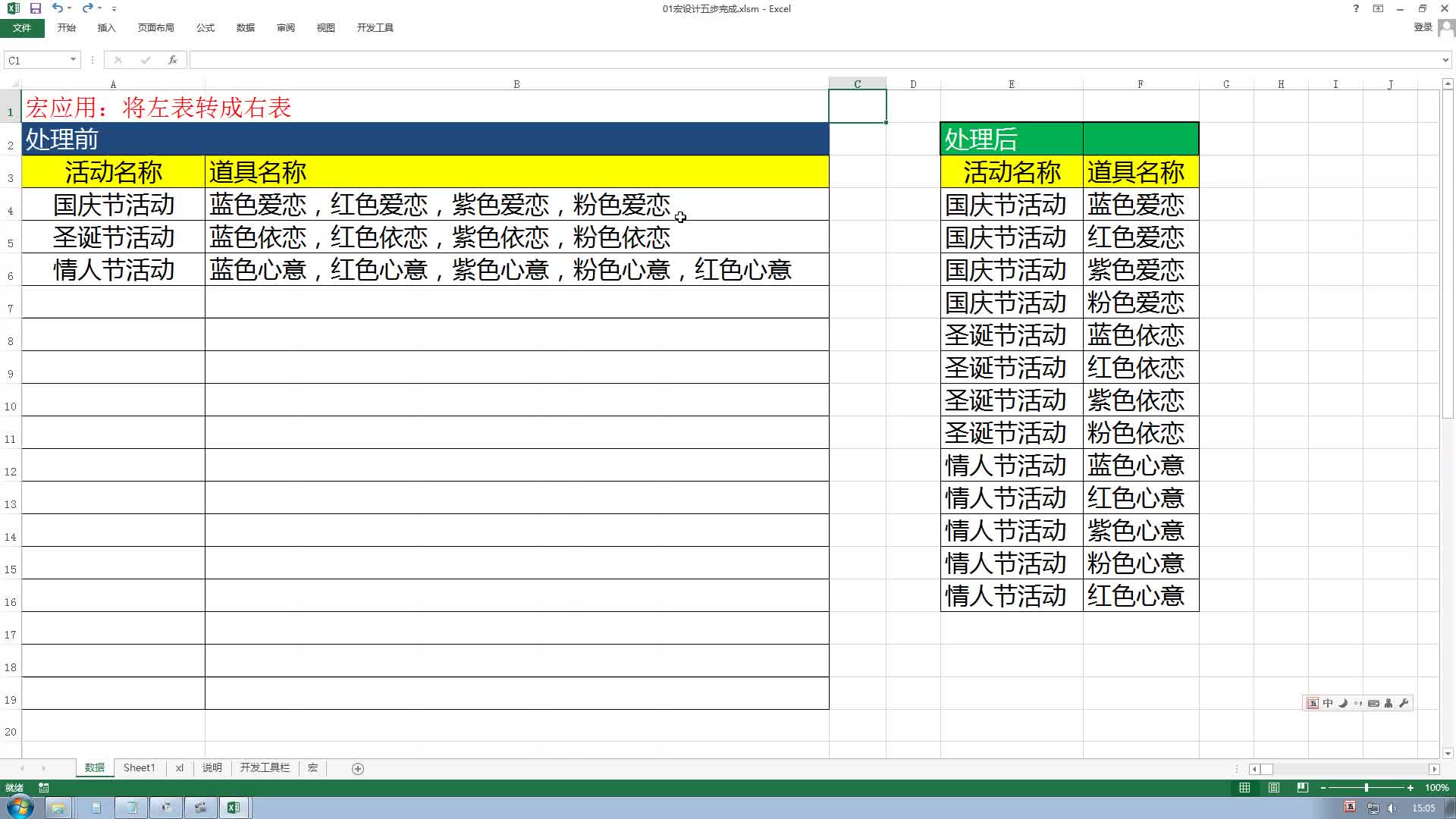Toggle 中 Chinese/English mode on IME bar
1456x819 pixels.
coord(1328,703)
